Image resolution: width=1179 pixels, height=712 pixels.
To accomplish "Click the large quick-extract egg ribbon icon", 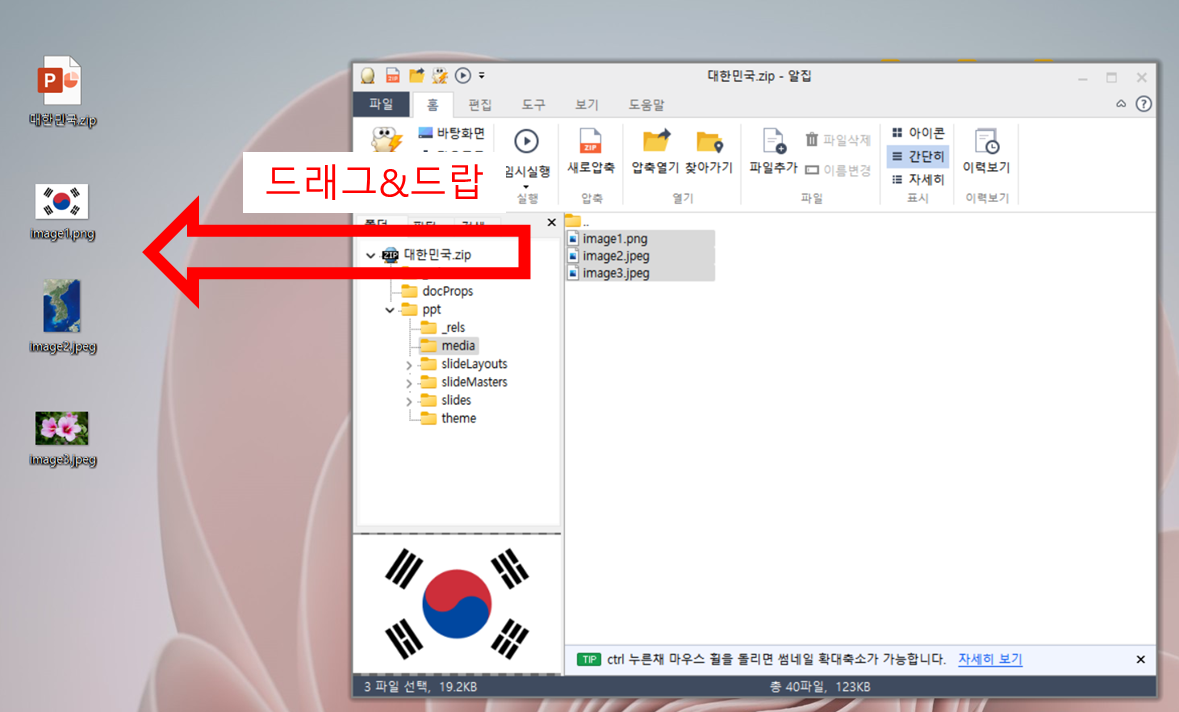I will (386, 140).
